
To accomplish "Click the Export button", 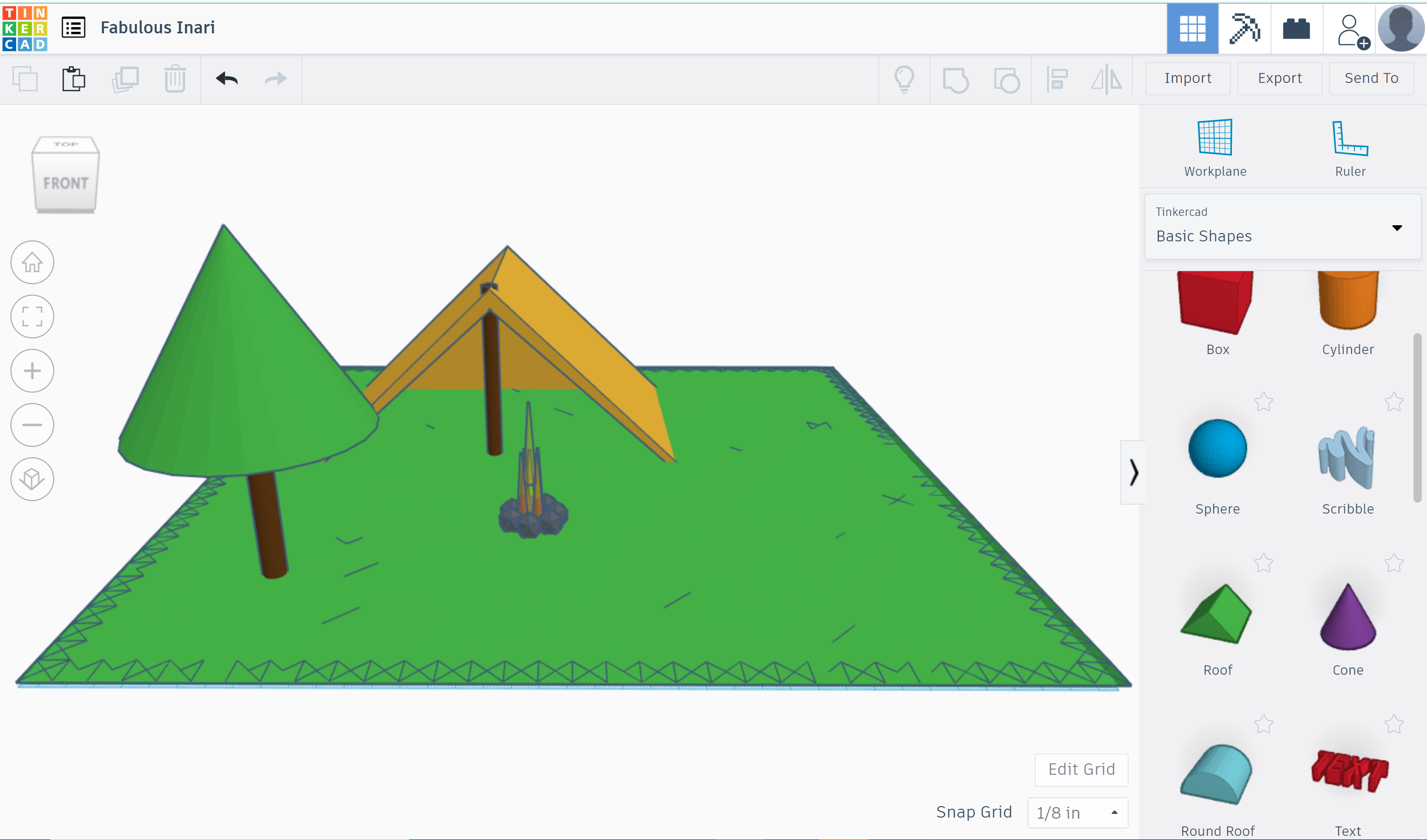I will tap(1279, 78).
